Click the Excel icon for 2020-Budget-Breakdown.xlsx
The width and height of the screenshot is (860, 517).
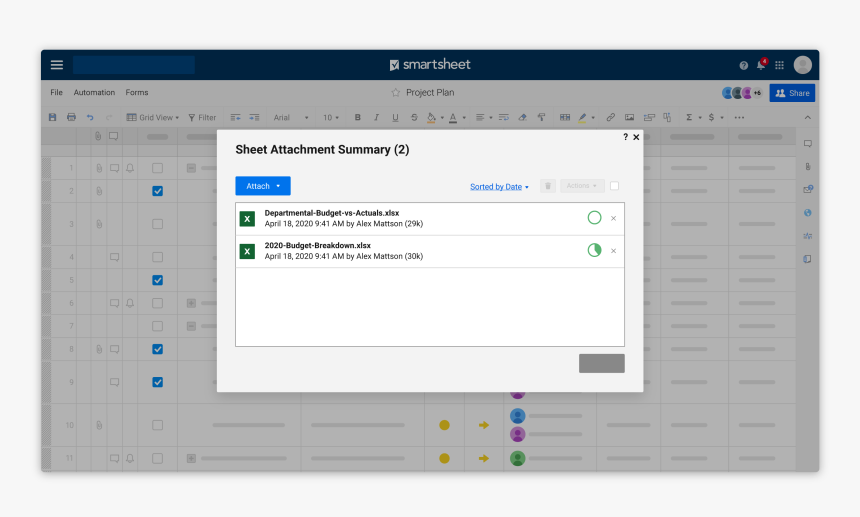click(247, 251)
